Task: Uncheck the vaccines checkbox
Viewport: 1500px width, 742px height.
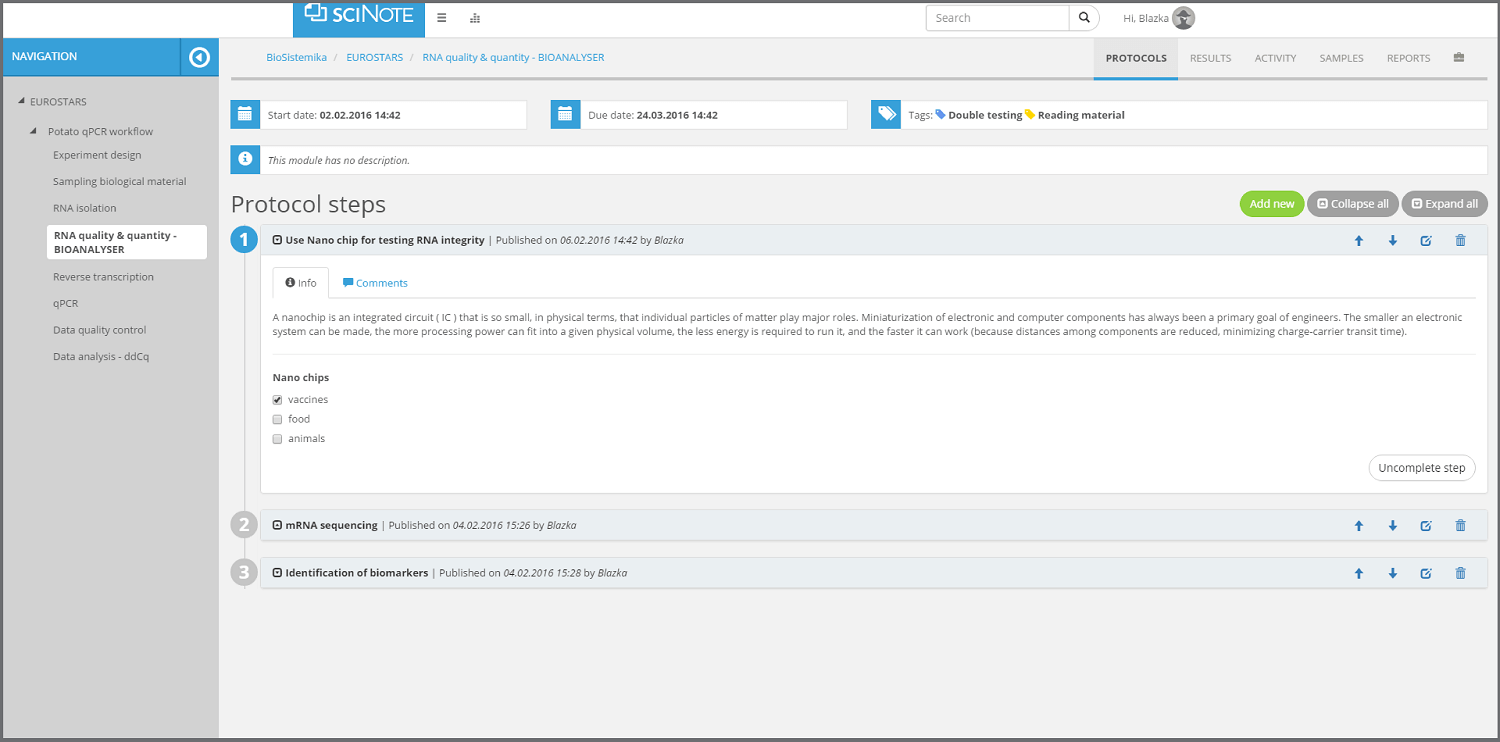Action: 277,399
